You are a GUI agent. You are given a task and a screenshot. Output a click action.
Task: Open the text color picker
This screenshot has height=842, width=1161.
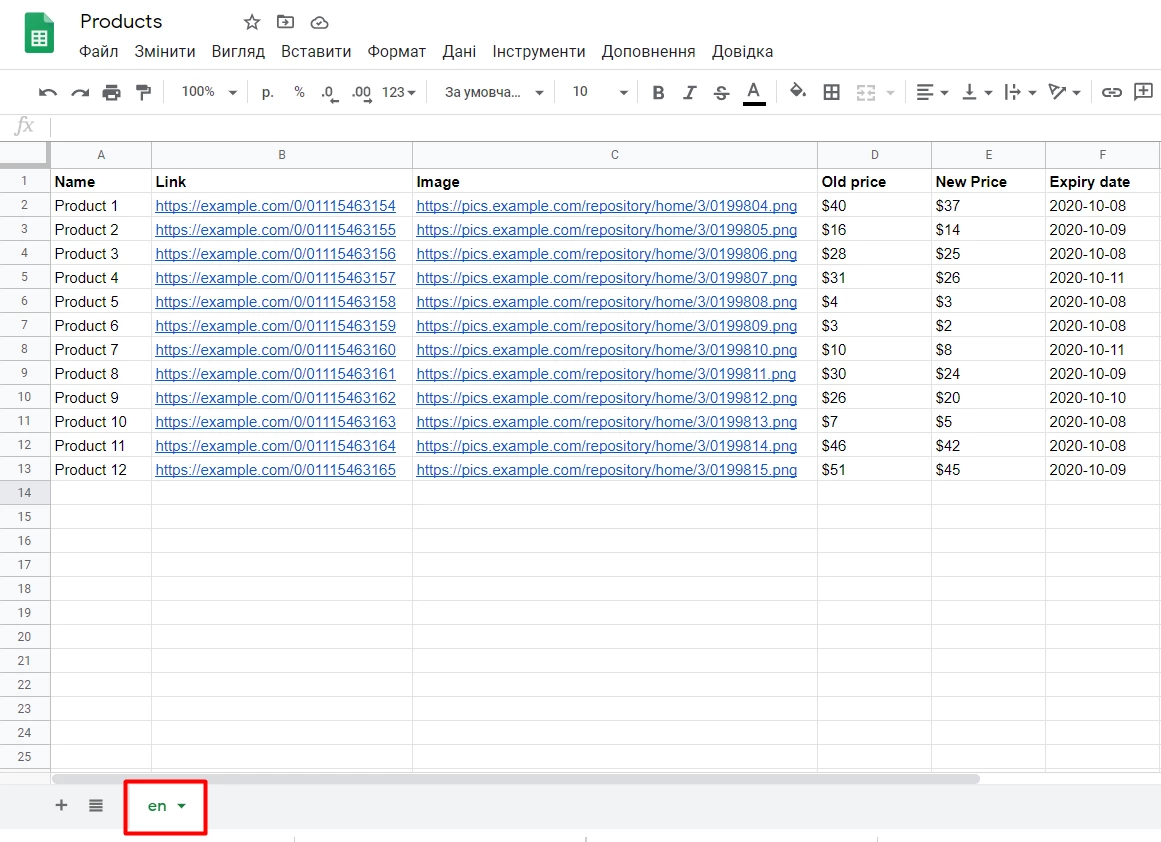point(754,93)
